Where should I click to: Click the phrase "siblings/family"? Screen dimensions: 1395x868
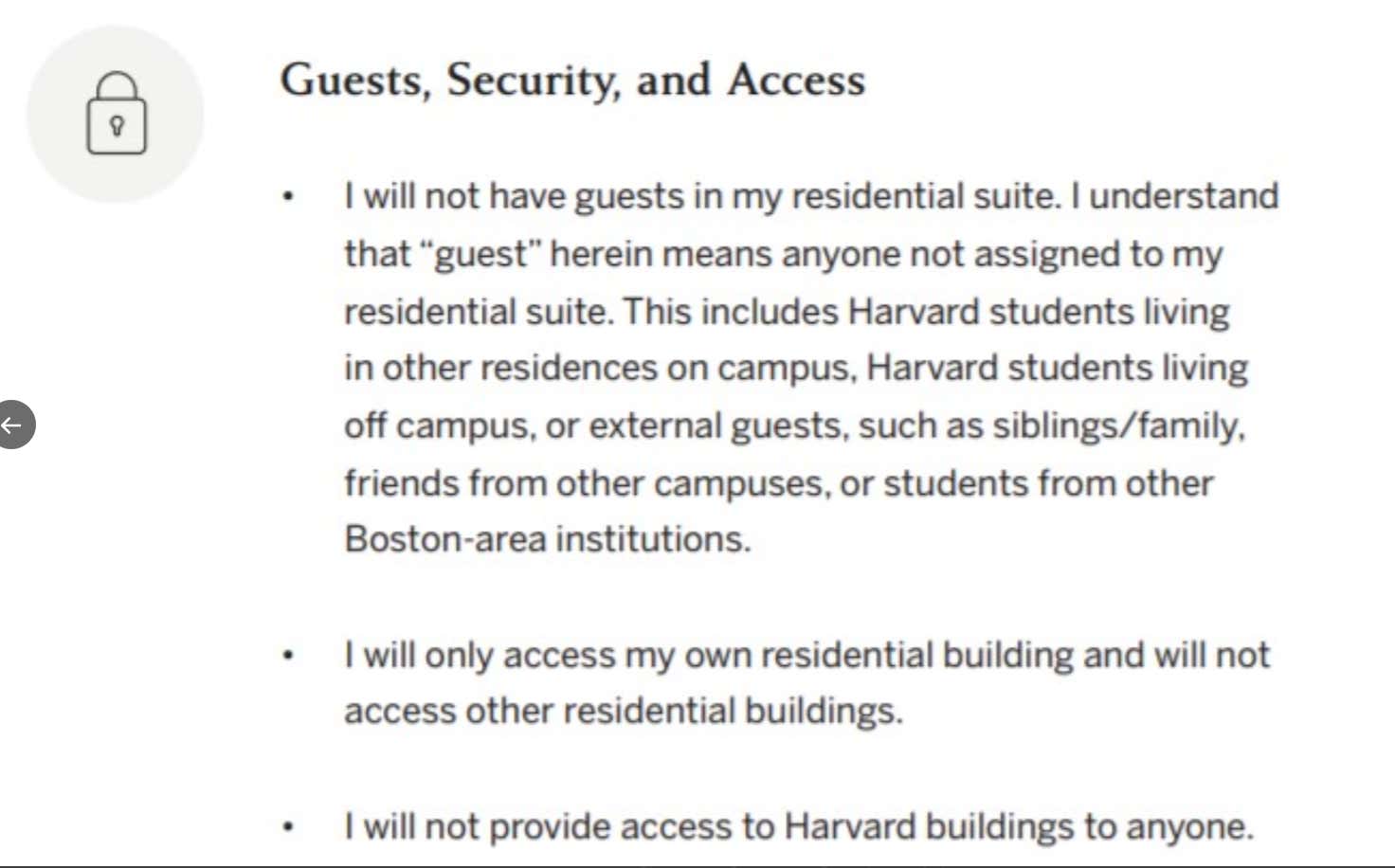(x=1118, y=426)
